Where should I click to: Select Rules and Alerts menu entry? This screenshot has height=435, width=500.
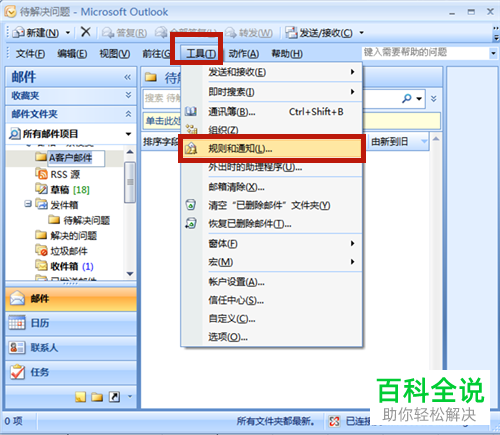coord(272,149)
